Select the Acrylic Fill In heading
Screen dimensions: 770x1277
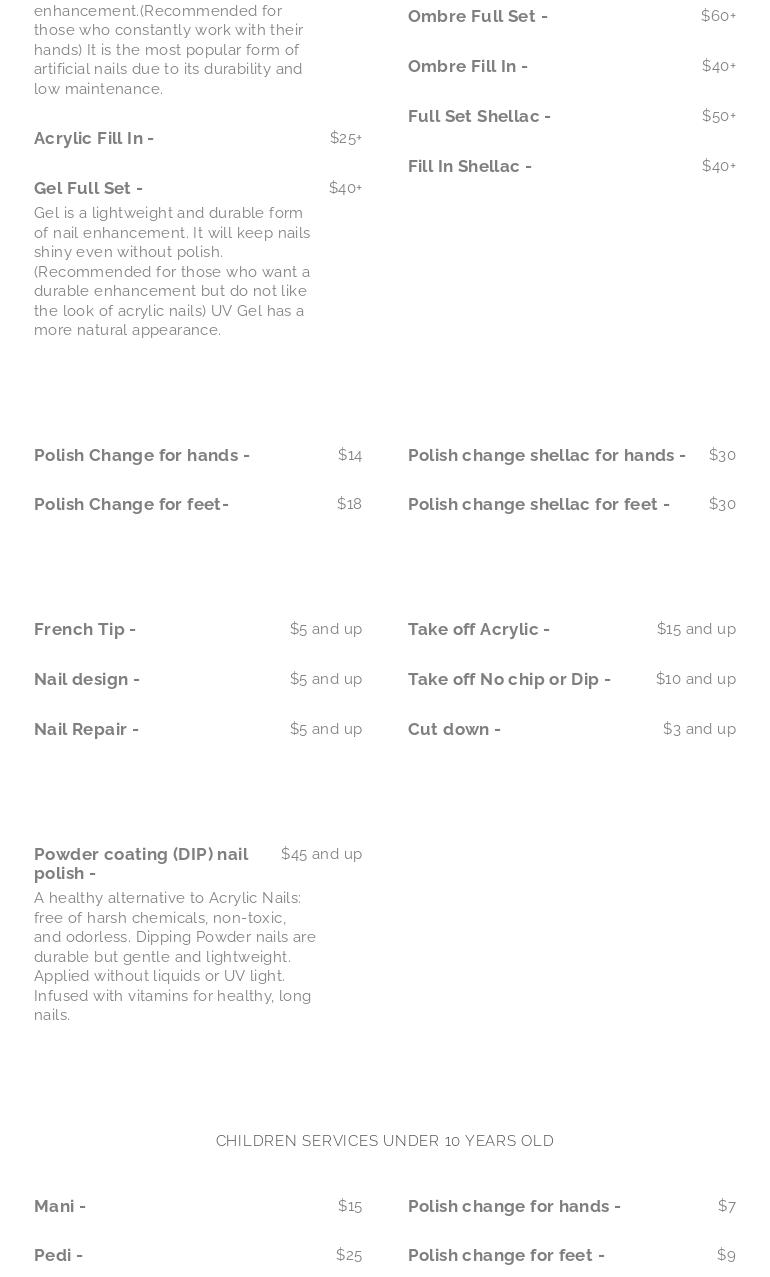(x=94, y=138)
